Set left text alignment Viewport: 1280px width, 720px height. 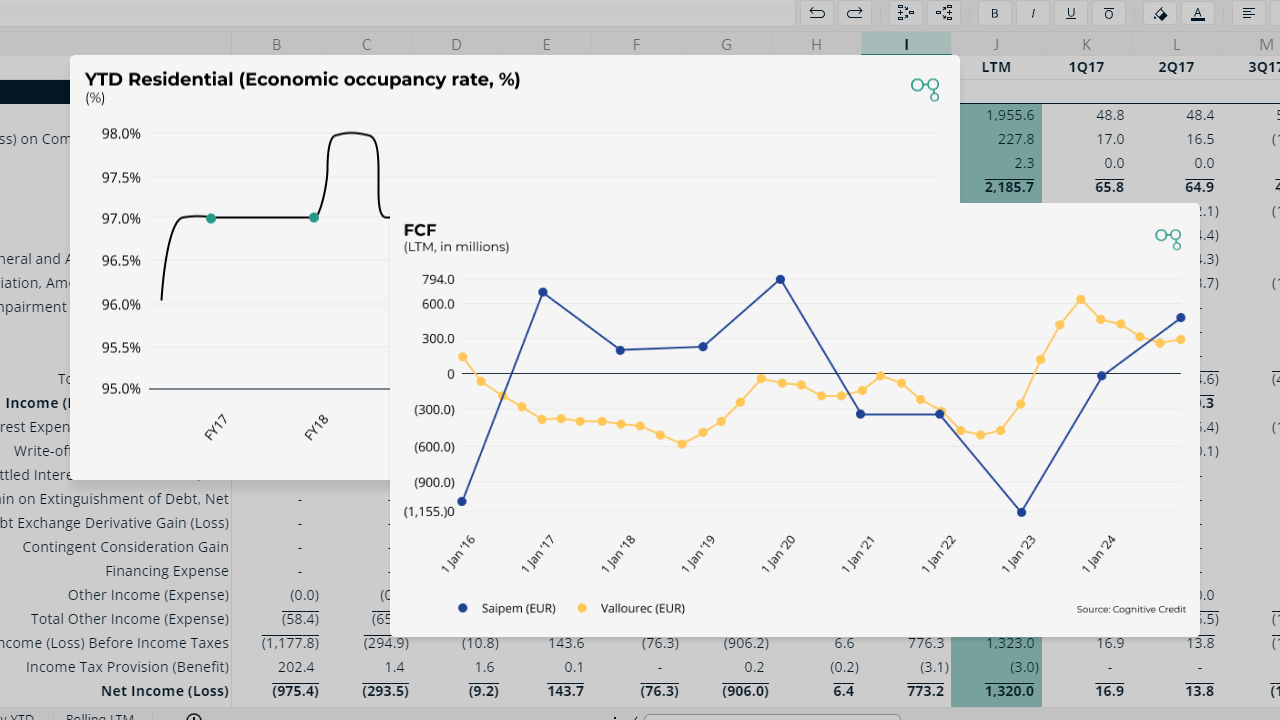[x=1249, y=13]
